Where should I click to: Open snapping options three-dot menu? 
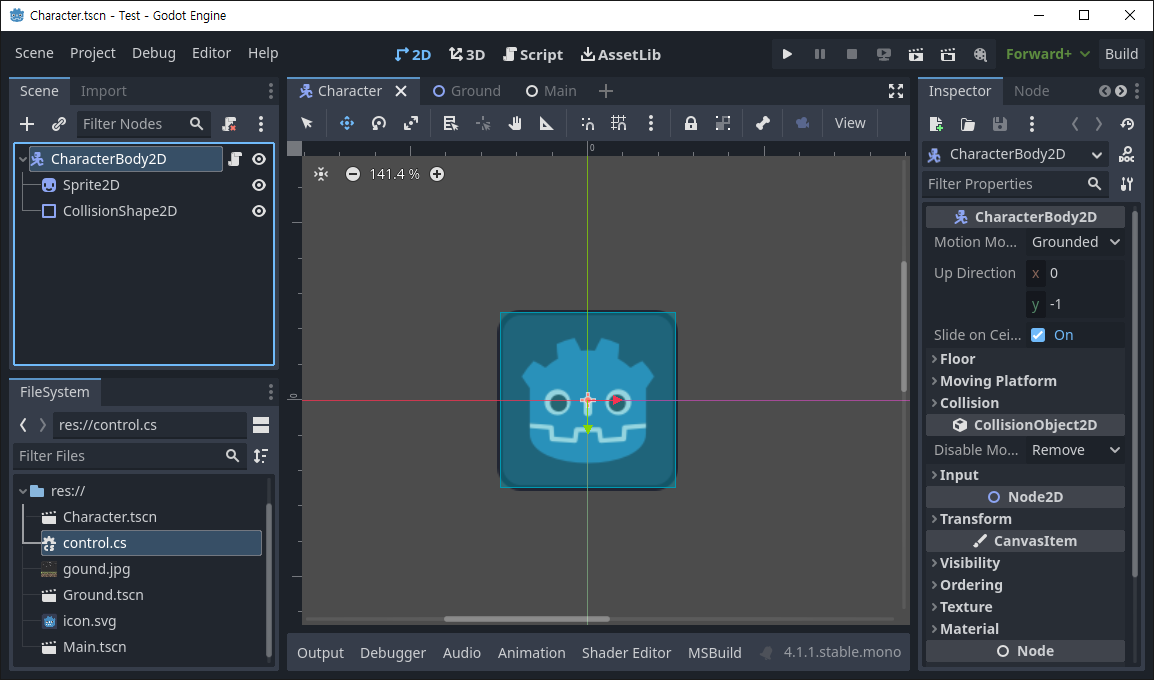pos(651,124)
